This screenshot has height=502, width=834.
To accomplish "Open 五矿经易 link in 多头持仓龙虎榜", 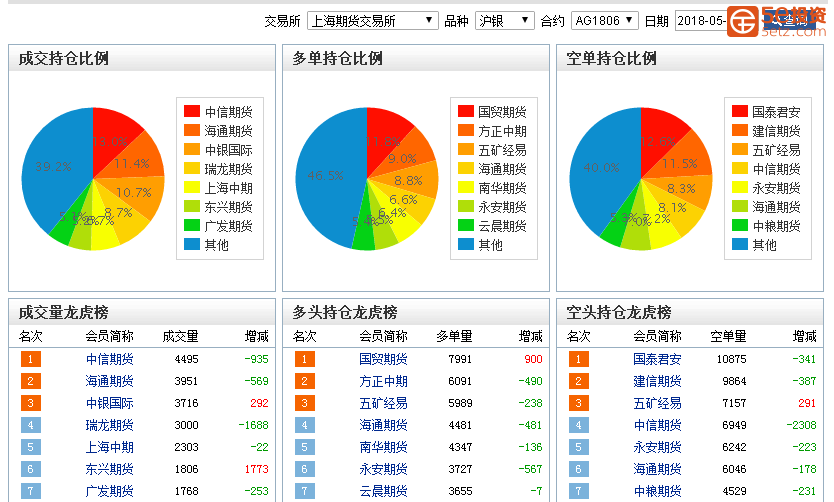I will pyautogui.click(x=383, y=403).
